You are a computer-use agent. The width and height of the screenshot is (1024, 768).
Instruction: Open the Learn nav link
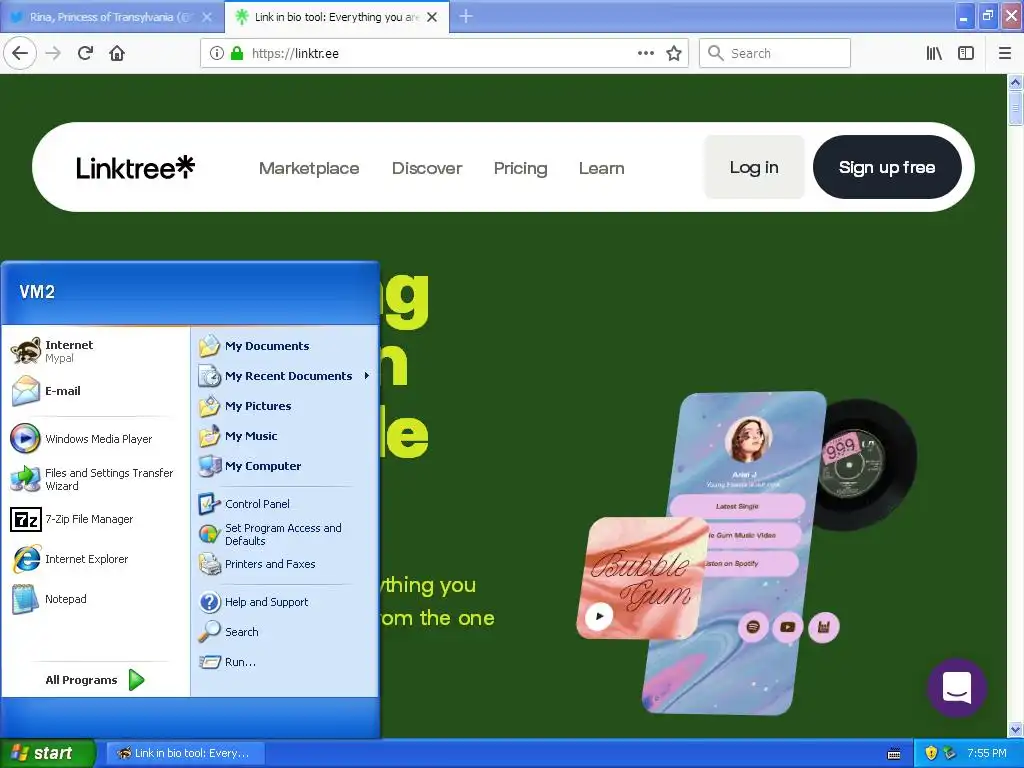coord(601,168)
